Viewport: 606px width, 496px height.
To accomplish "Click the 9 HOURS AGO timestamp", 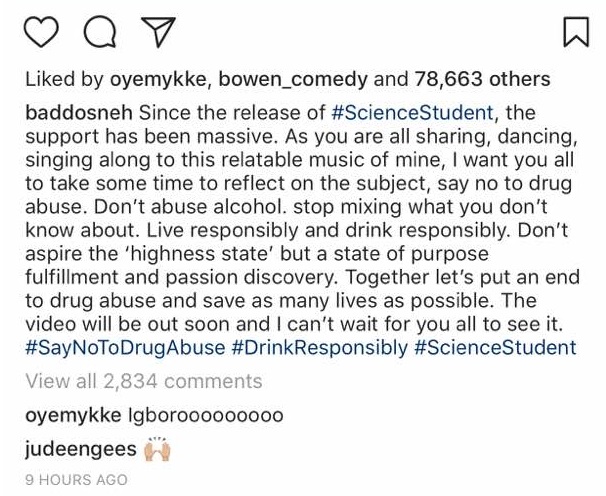I will pyautogui.click(x=76, y=480).
